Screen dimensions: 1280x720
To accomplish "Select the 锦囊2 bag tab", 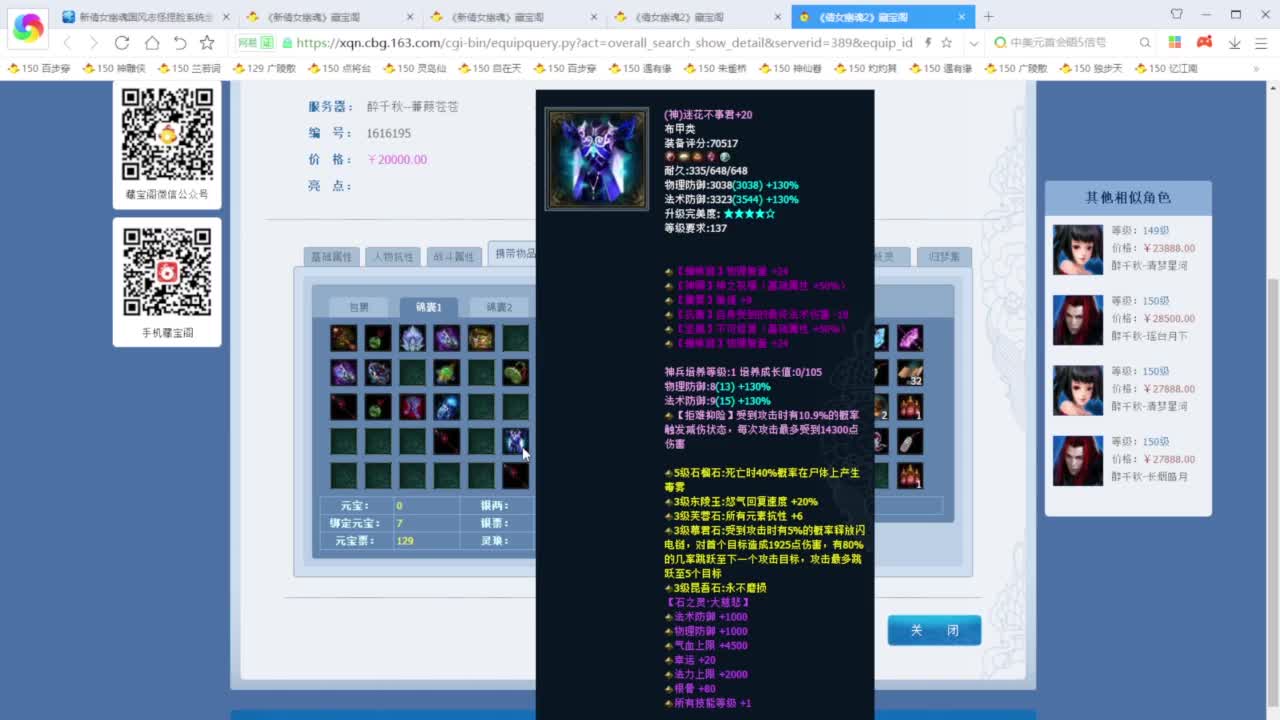I will tap(498, 307).
